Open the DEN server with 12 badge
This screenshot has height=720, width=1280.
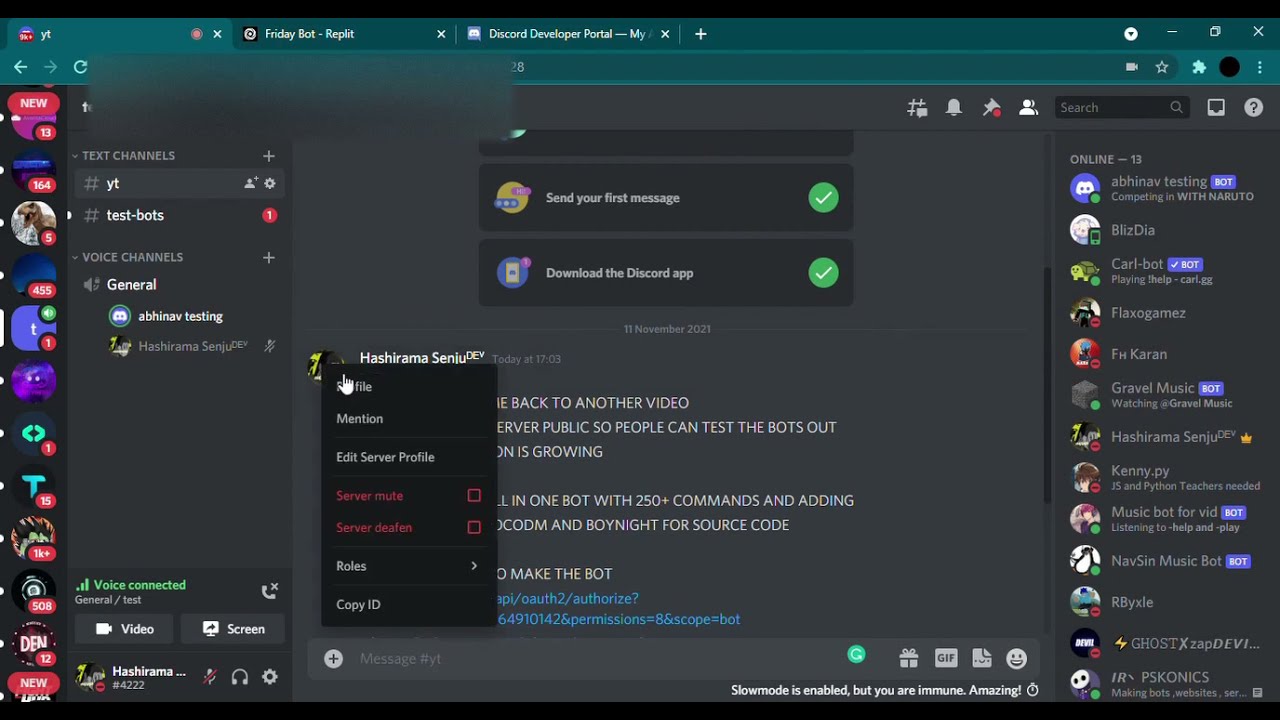pos(33,643)
